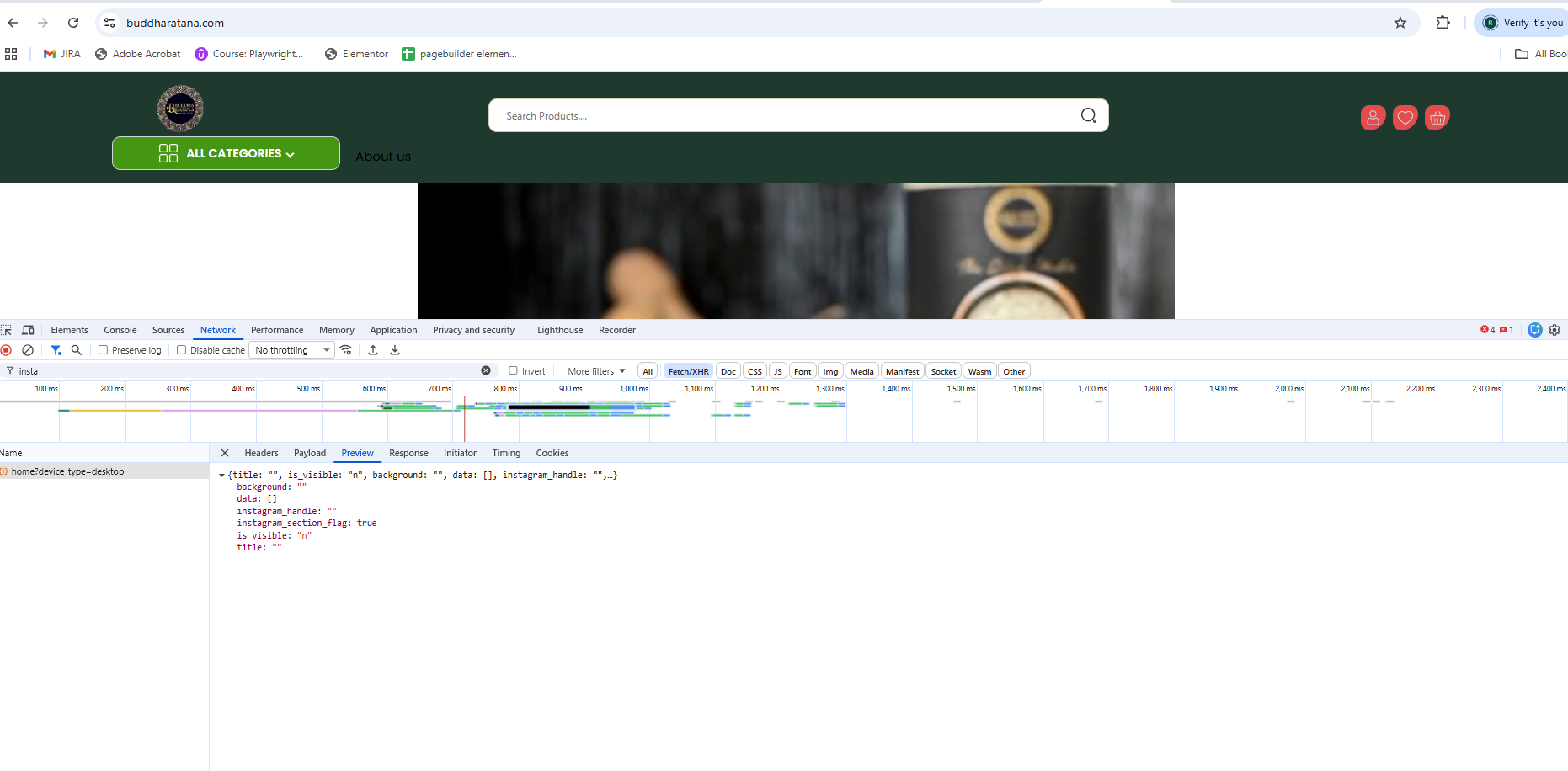This screenshot has height=771, width=1568.
Task: Open the JIRA bookmark
Action: (x=62, y=54)
